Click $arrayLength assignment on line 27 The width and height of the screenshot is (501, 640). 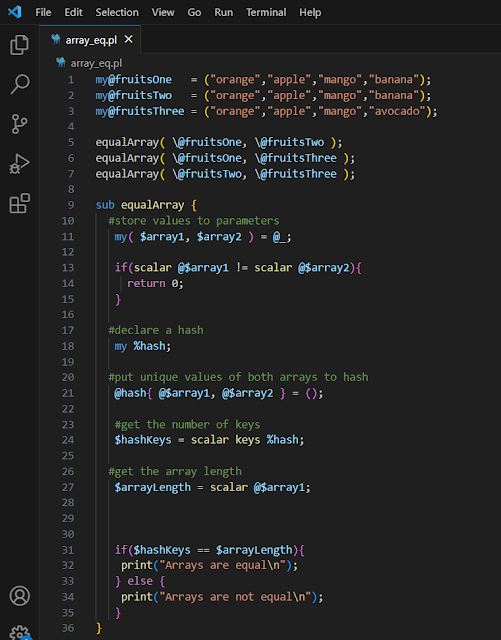[152, 487]
